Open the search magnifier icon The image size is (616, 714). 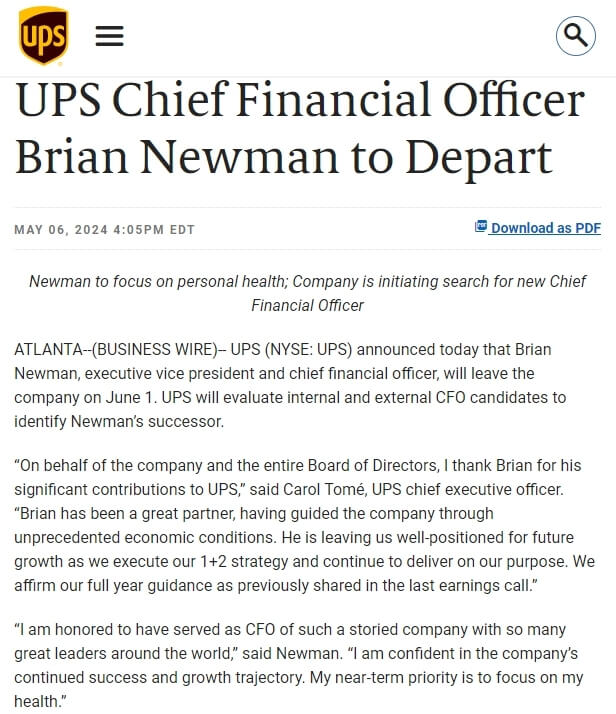click(575, 36)
